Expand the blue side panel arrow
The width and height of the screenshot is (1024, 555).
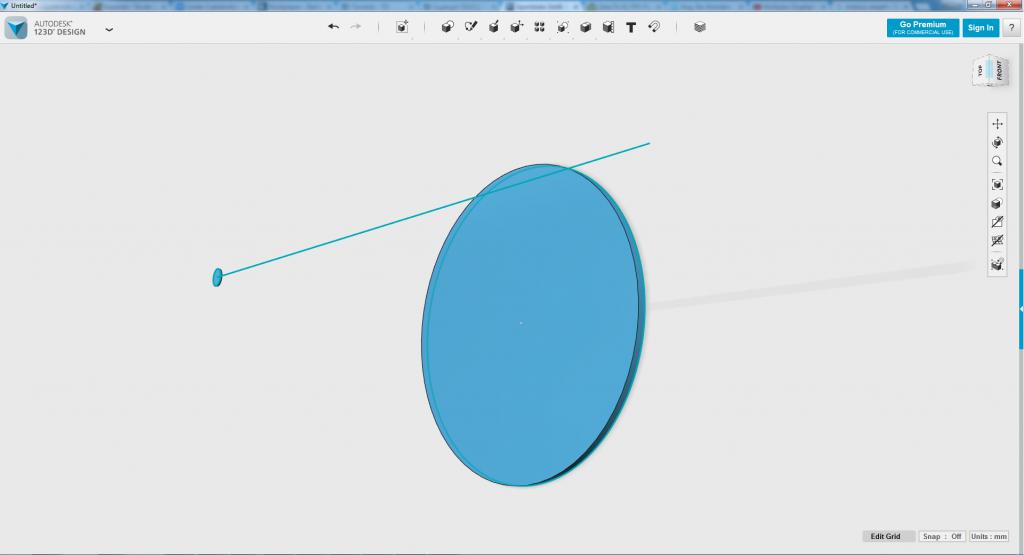click(1020, 309)
